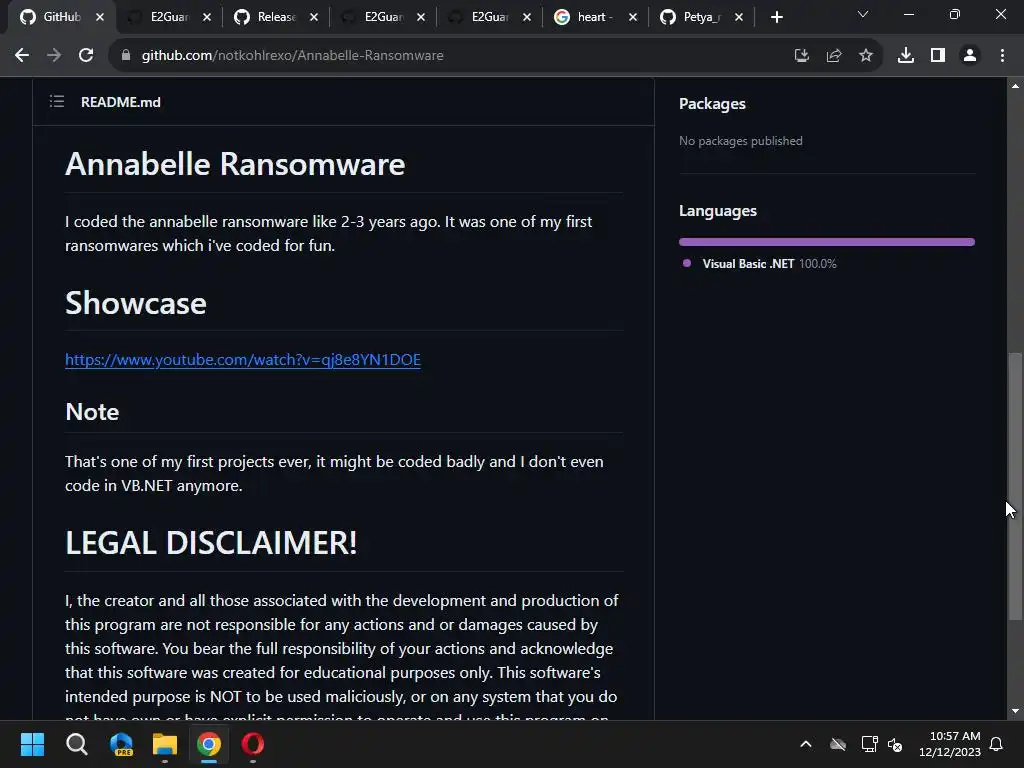Go back to the previous page
This screenshot has width=1024, height=768.
tap(22, 56)
